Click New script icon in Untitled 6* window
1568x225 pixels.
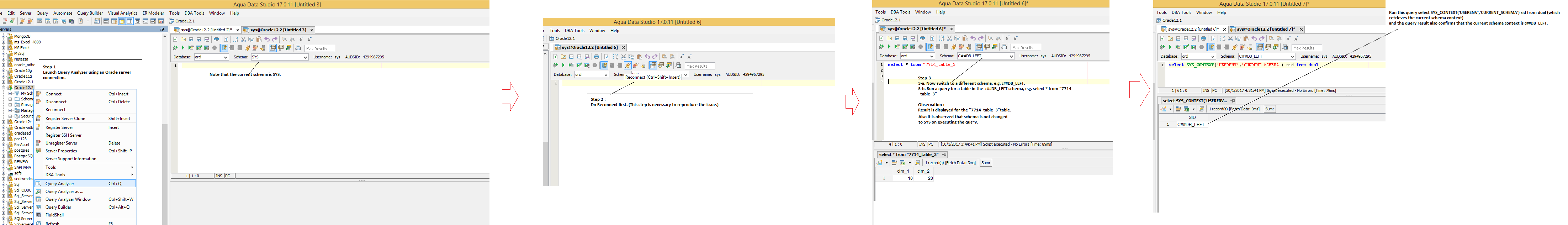(881, 38)
